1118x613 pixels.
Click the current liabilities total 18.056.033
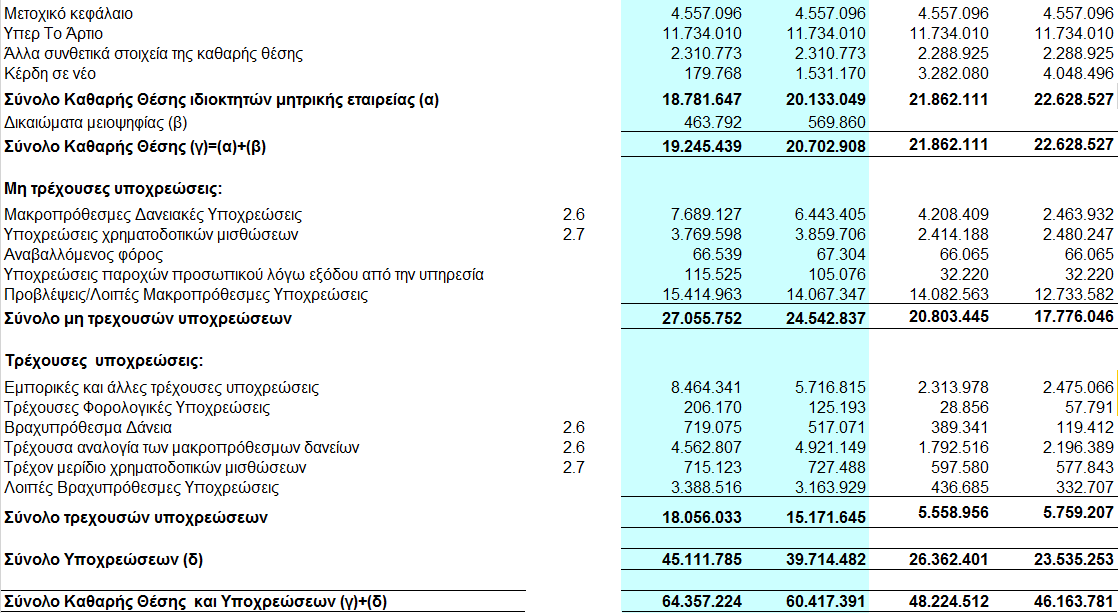(x=702, y=517)
